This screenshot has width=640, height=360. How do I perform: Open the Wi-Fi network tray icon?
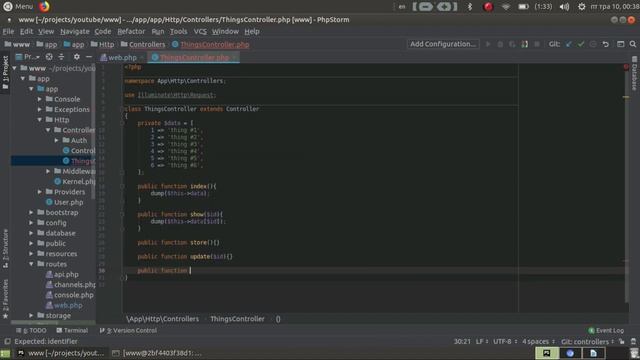(505, 7)
